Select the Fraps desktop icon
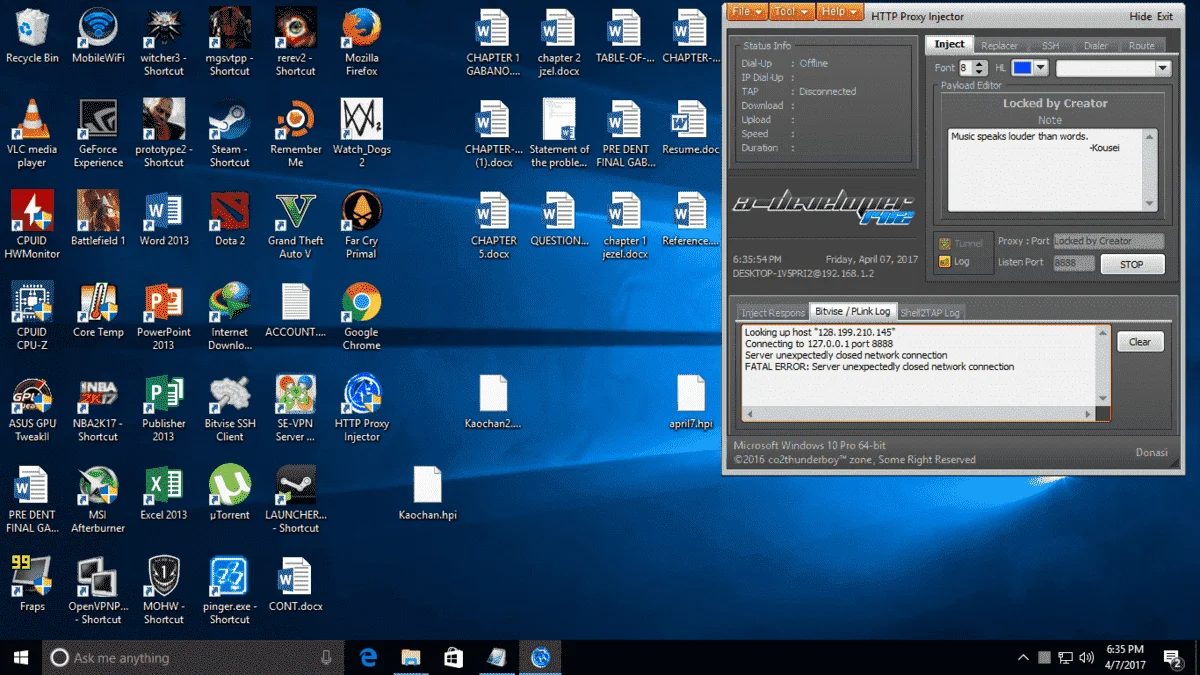Screen dimensions: 1200x675 point(32,584)
